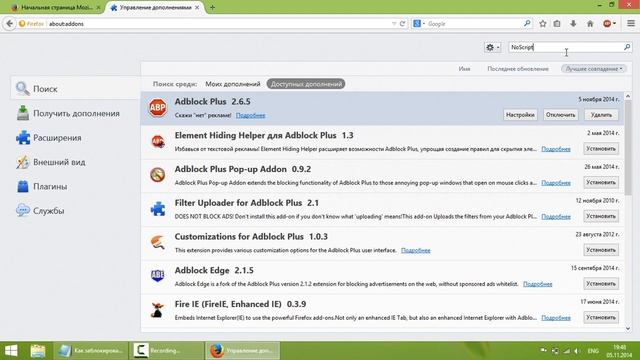Click the add-on search magnifier icon
The height and width of the screenshot is (360, 640).
627,47
